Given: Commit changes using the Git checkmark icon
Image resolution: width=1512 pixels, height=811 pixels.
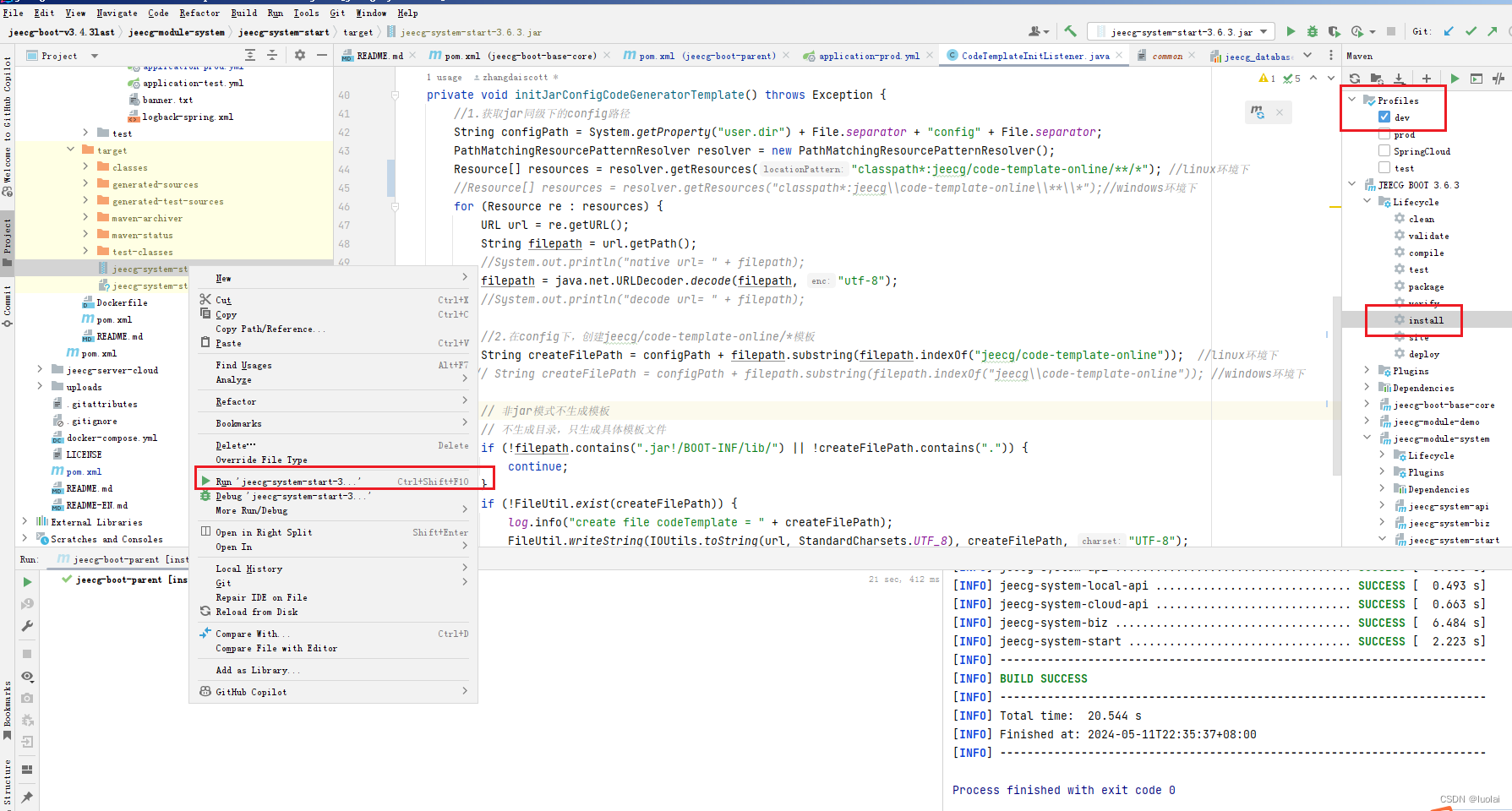Looking at the screenshot, I should click(1470, 31).
